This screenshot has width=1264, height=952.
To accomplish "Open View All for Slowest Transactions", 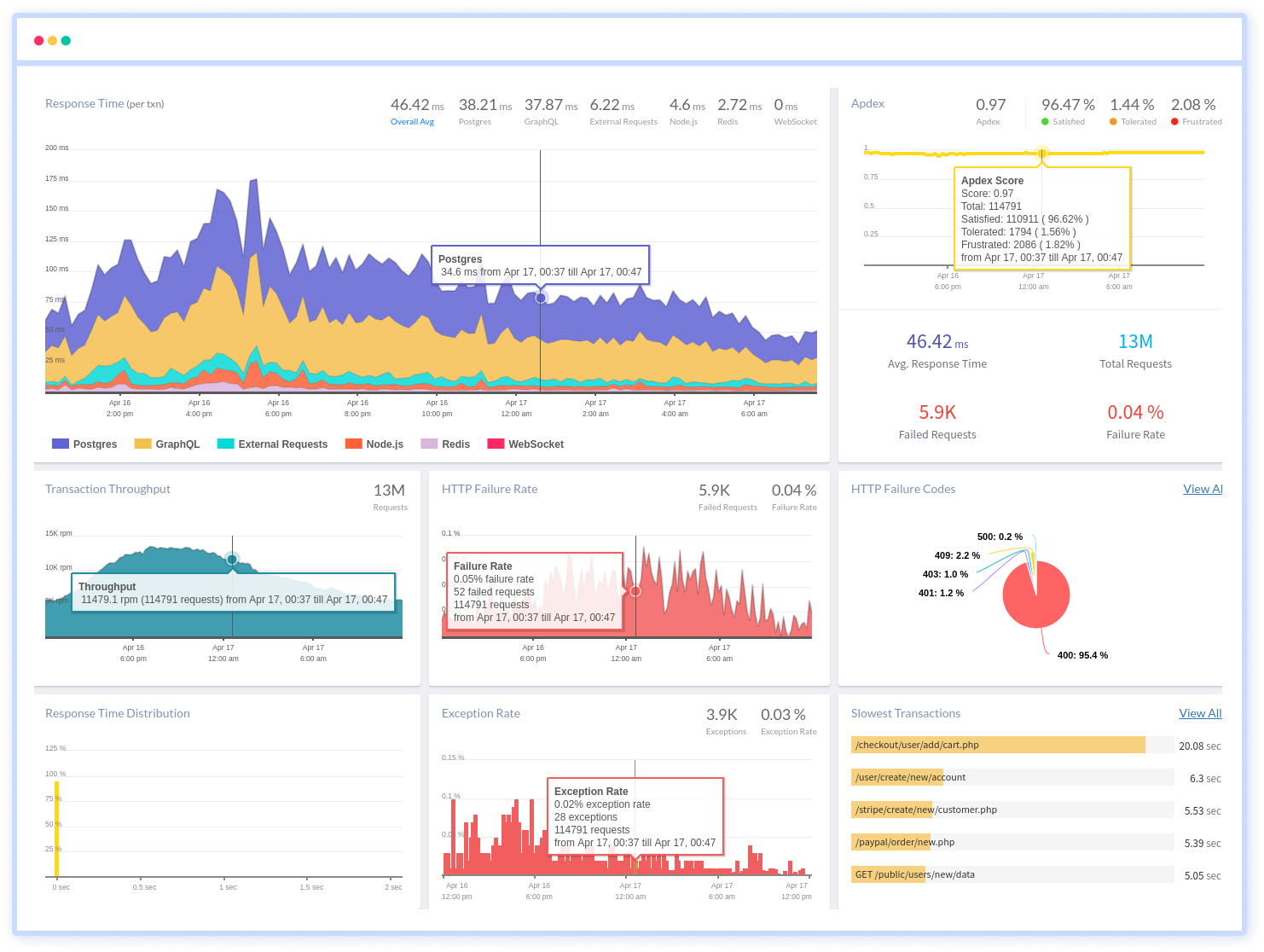I will tap(1200, 713).
